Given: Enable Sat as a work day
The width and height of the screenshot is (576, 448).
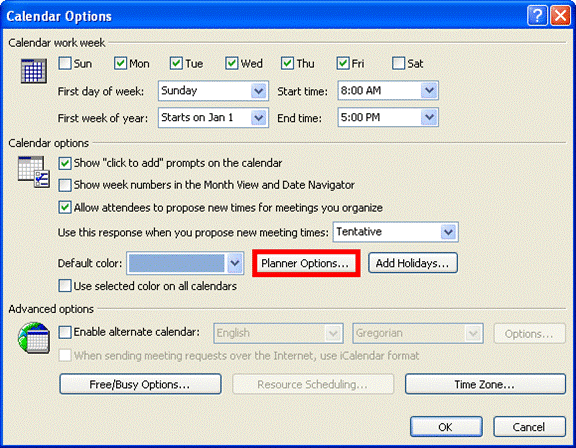Looking at the screenshot, I should [x=399, y=63].
